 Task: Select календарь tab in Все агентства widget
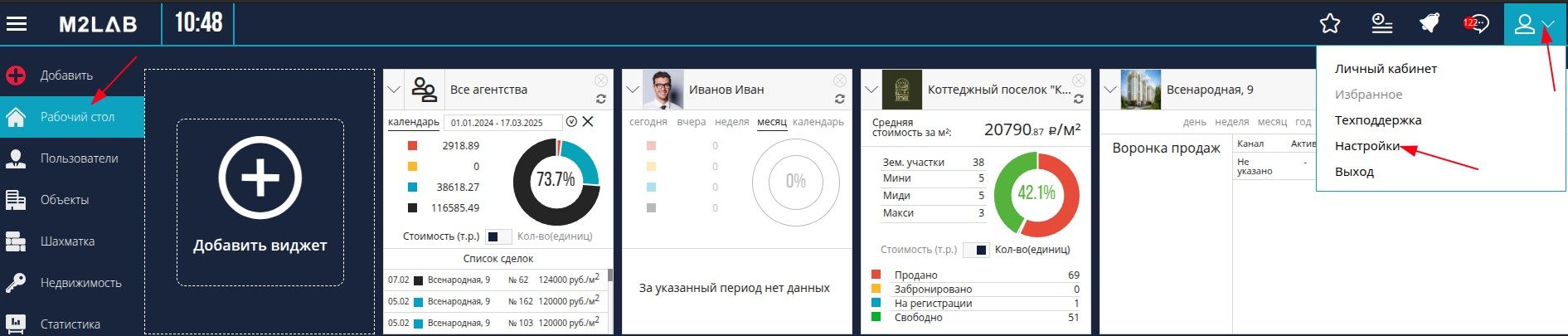tap(414, 122)
